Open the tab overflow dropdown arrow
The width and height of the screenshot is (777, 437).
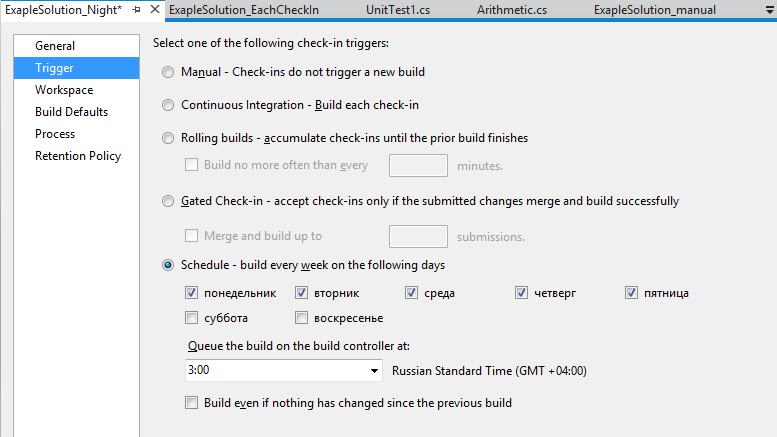pos(765,10)
